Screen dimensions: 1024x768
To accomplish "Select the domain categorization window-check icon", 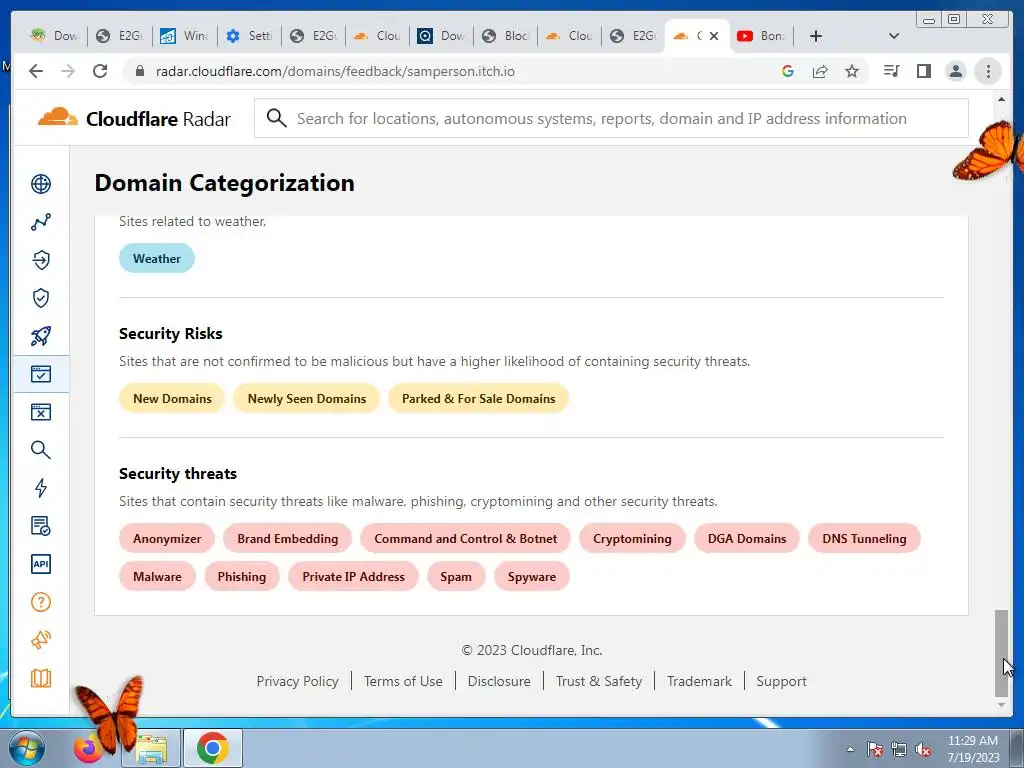I will 40,374.
